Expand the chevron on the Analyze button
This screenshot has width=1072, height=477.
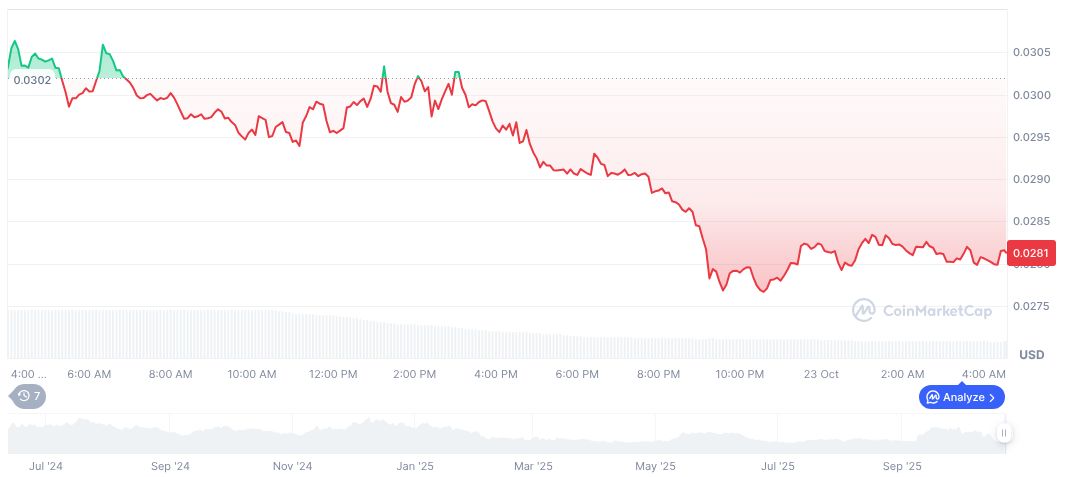[992, 397]
